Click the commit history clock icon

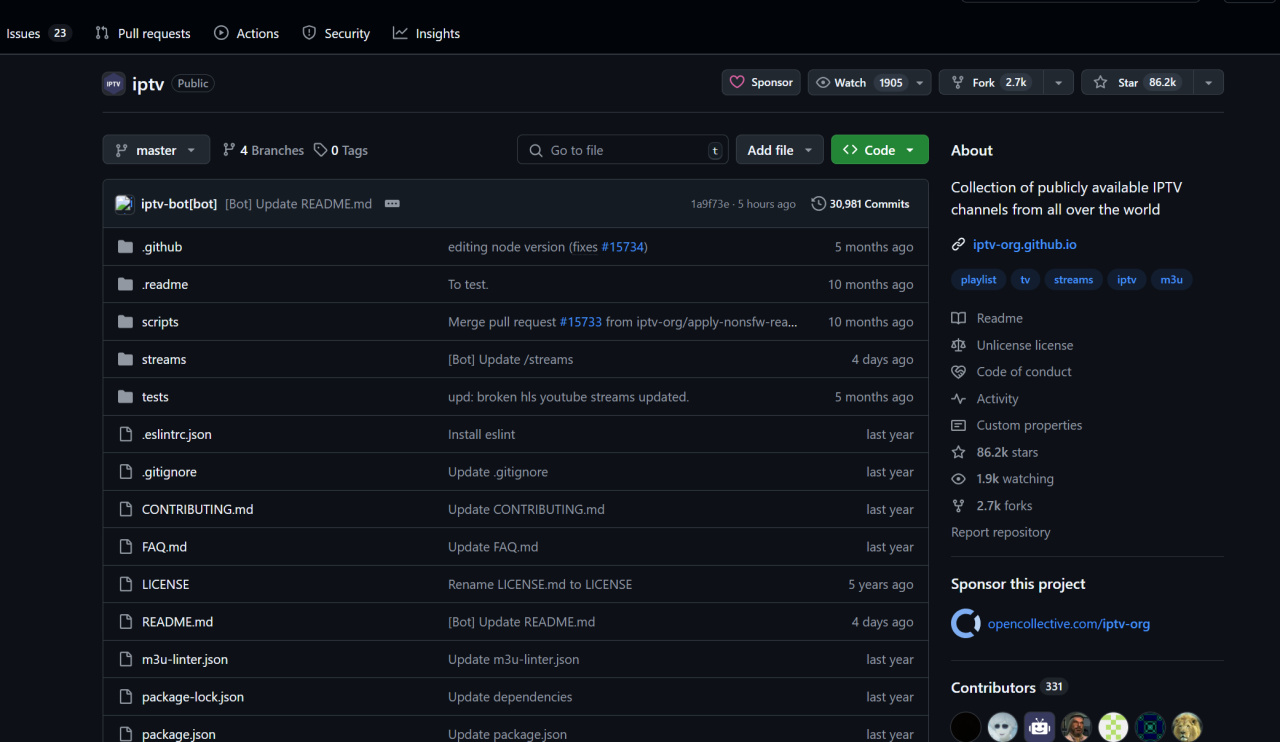coord(818,204)
